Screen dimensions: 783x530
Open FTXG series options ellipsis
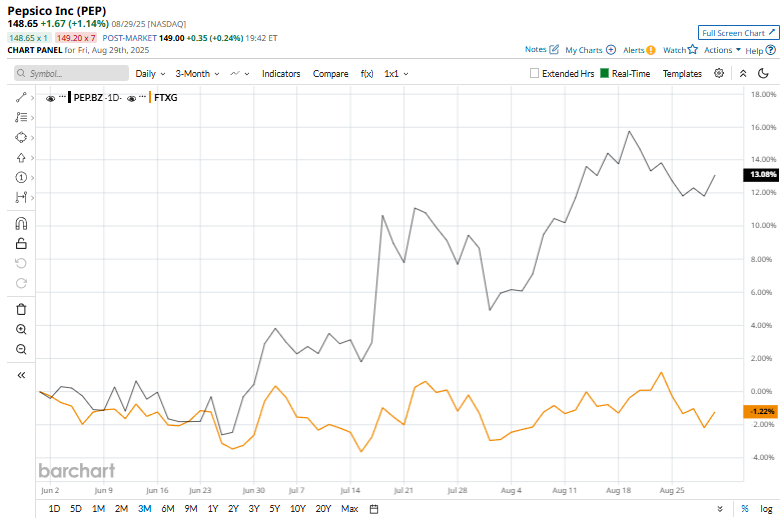pos(142,96)
